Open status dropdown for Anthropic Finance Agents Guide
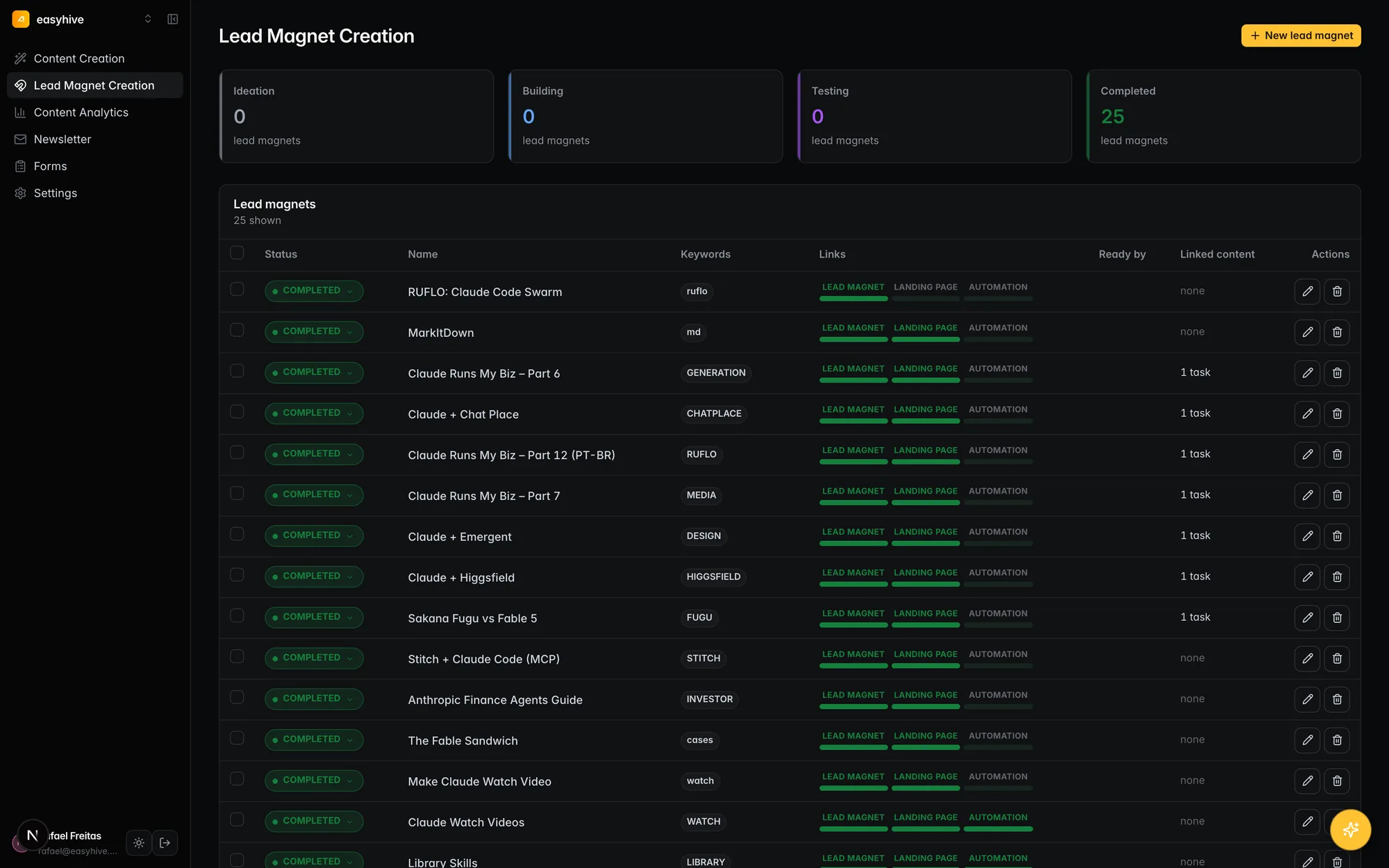The width and height of the screenshot is (1389, 868). pyautogui.click(x=314, y=699)
